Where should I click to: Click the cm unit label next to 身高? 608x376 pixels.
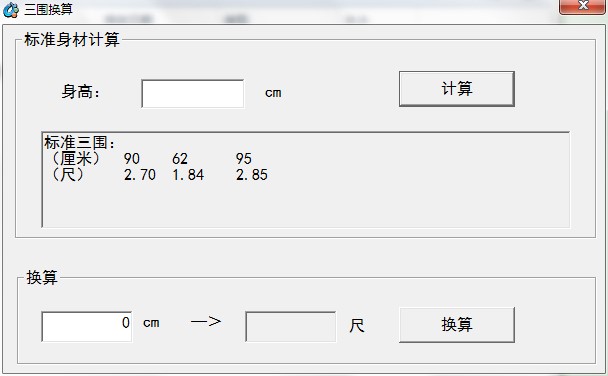273,93
